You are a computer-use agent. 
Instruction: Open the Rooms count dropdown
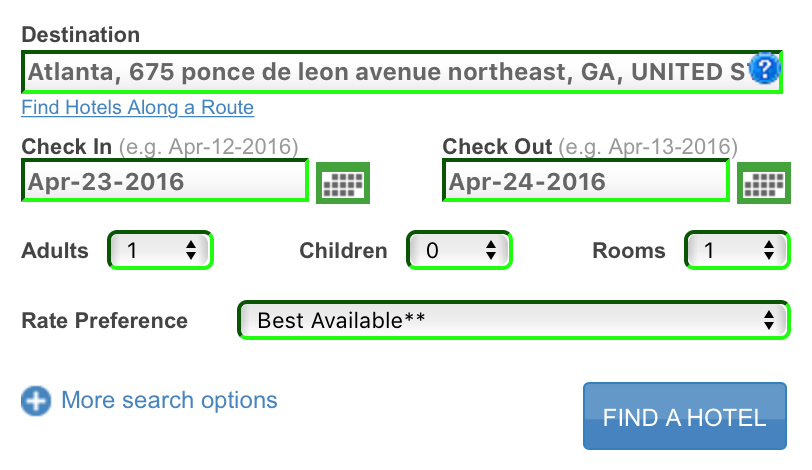[737, 251]
